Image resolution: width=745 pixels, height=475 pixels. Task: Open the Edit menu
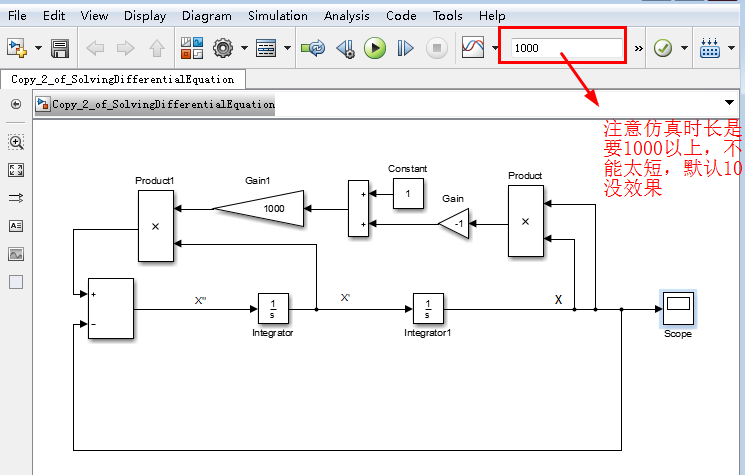[54, 16]
